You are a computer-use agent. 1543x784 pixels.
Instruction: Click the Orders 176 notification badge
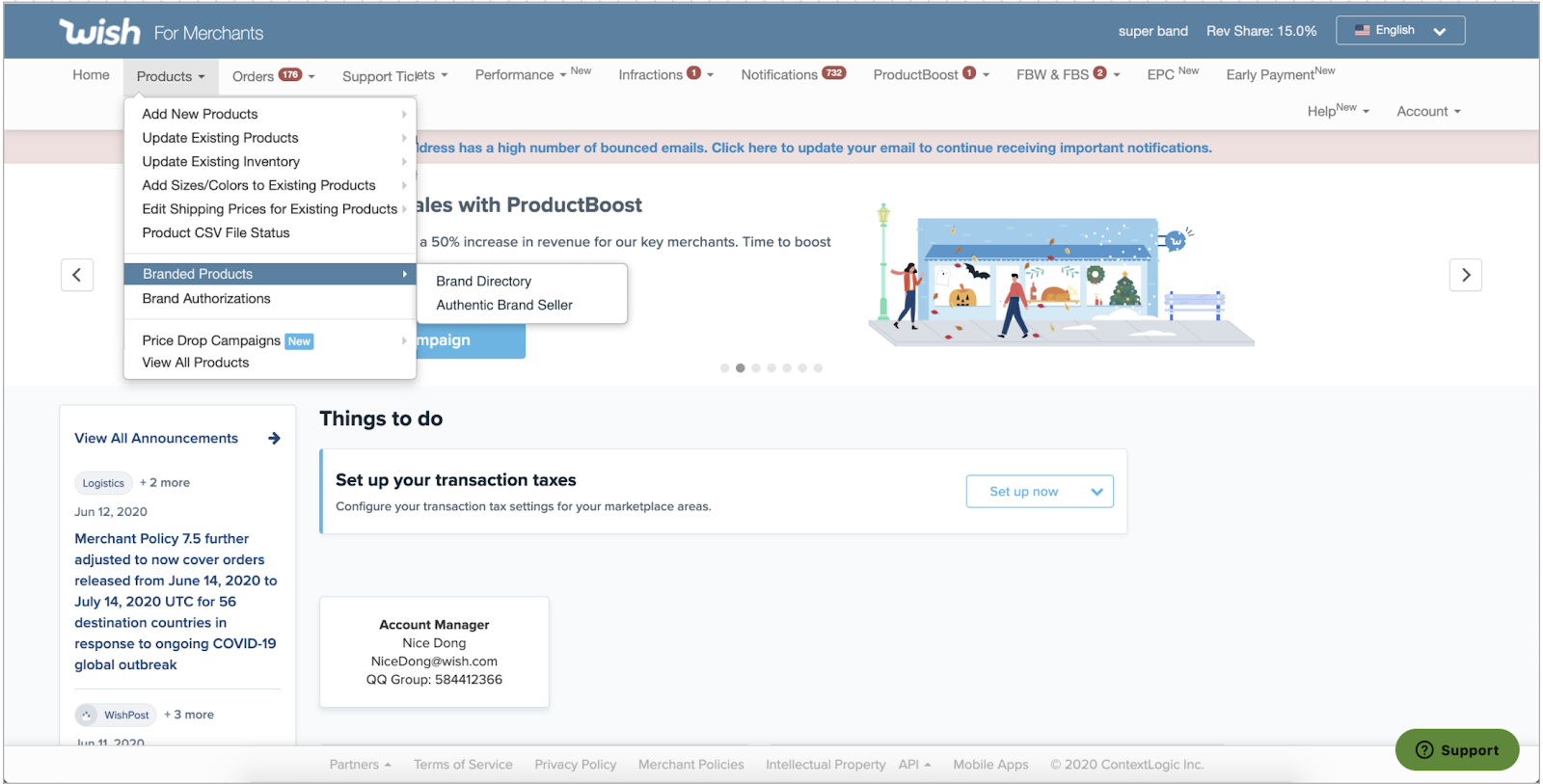click(x=290, y=74)
